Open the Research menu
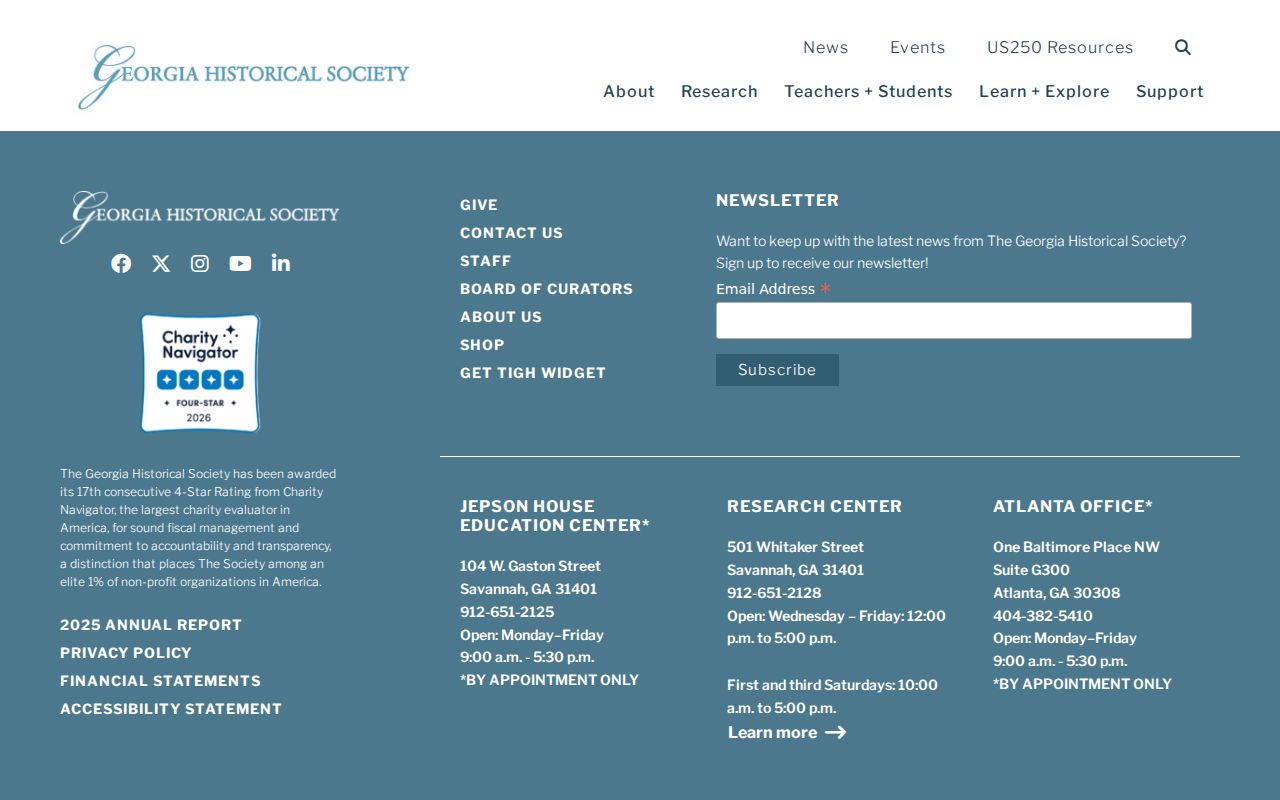The width and height of the screenshot is (1280, 800). 719,91
